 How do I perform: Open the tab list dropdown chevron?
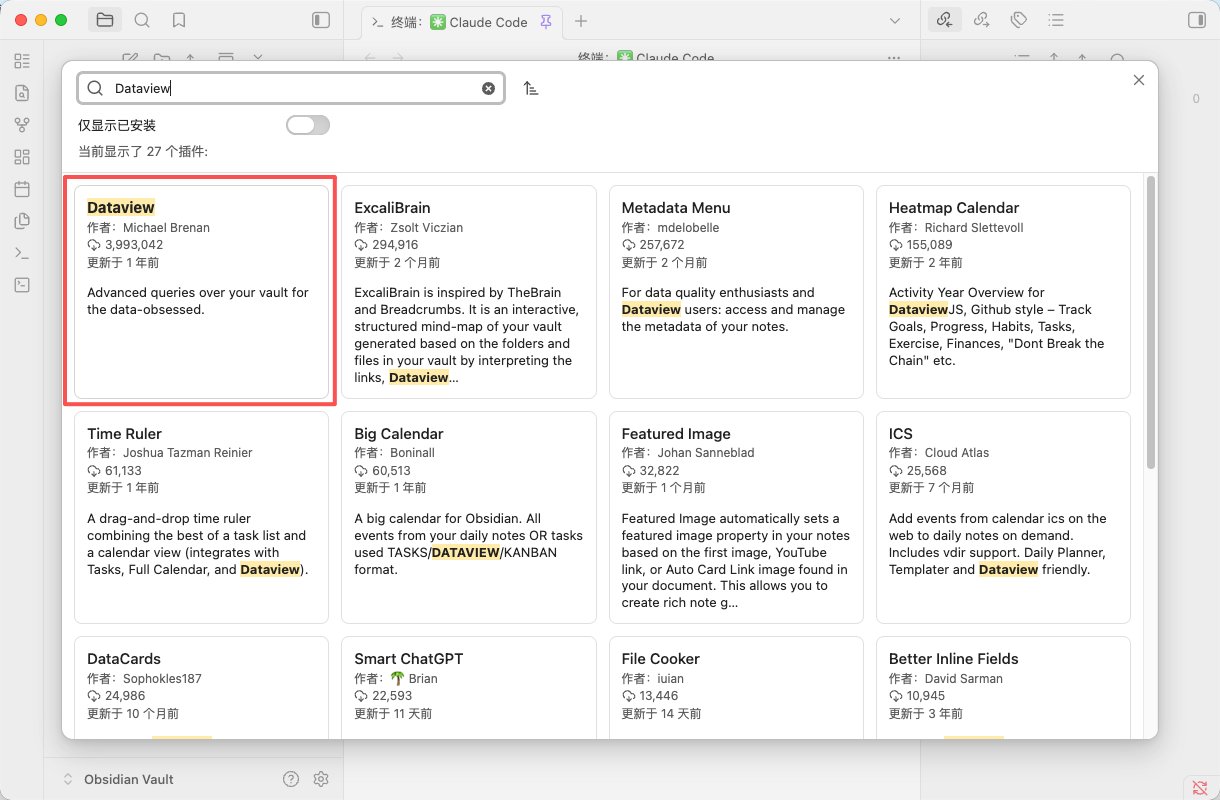pos(895,21)
